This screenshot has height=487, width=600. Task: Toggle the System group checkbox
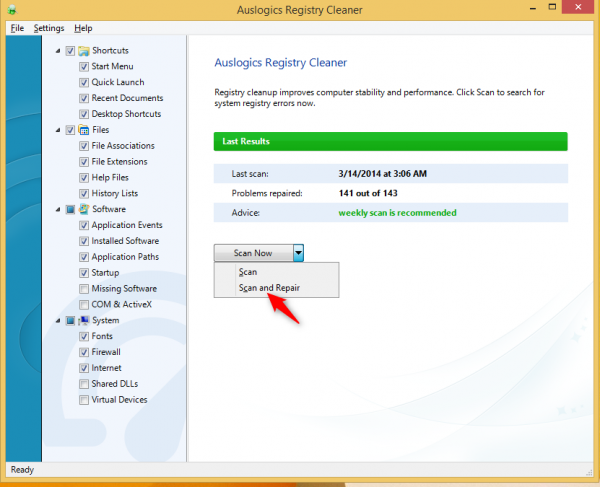70,321
